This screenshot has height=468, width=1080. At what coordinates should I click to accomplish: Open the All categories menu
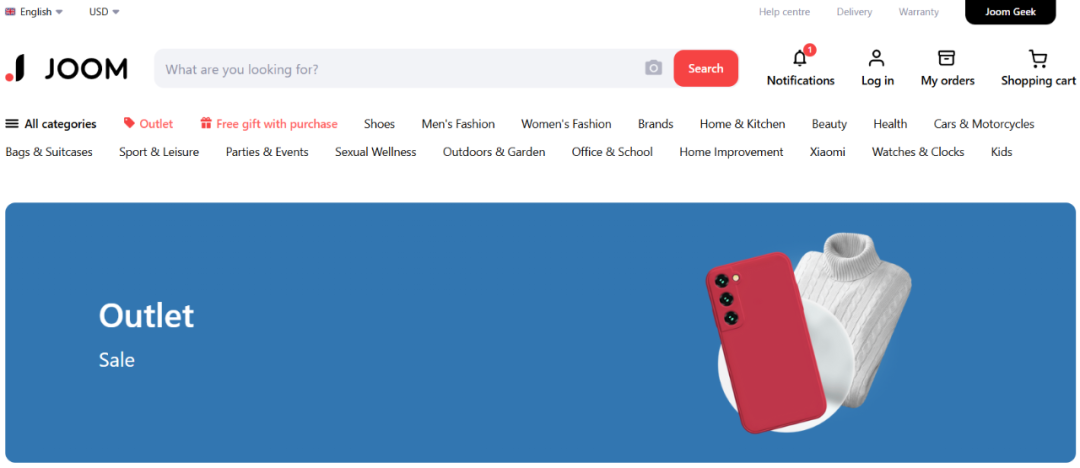(51, 124)
